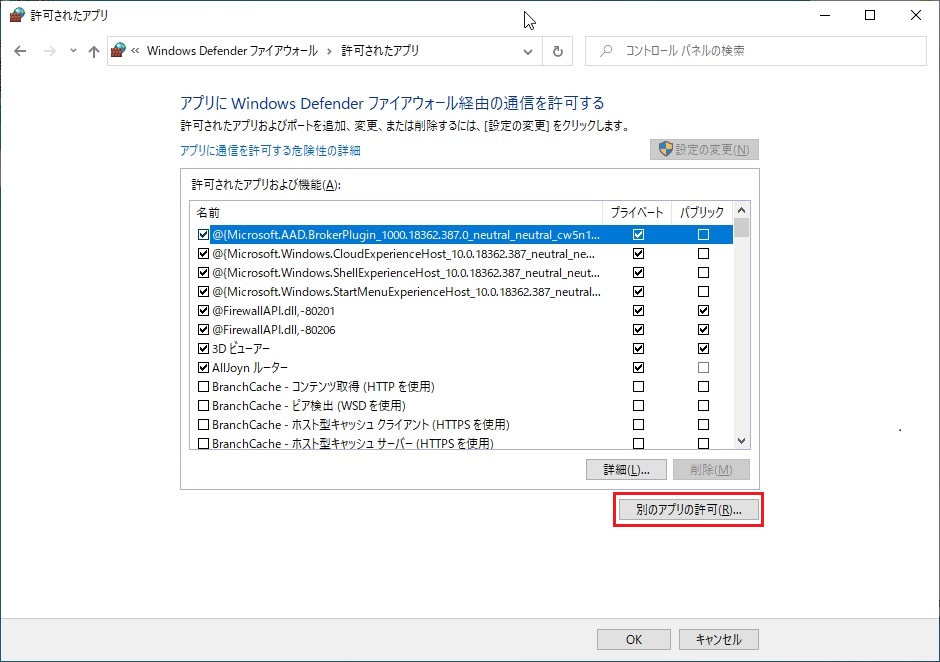Click the title bar firewall icon
Viewport: 940px width, 662px height.
(x=17, y=15)
